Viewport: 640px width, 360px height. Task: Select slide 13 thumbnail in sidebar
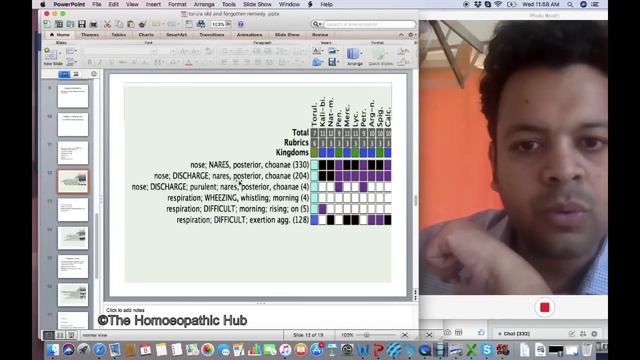(x=73, y=210)
